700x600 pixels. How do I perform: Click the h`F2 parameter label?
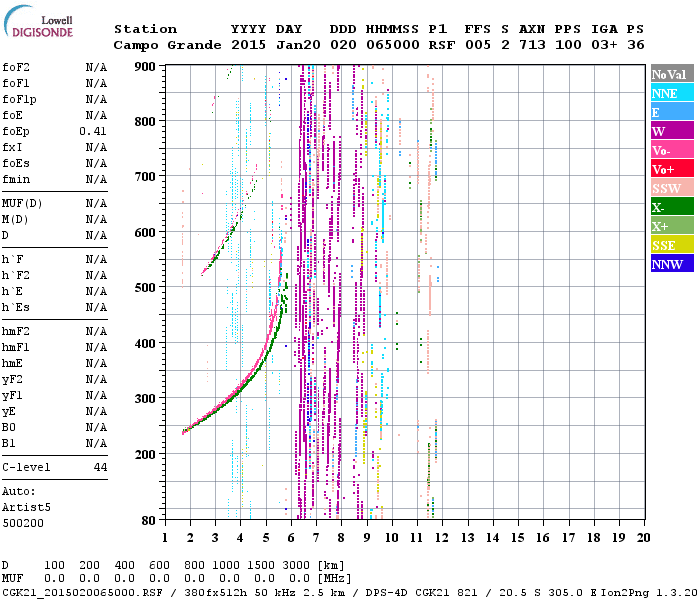[x=16, y=275]
